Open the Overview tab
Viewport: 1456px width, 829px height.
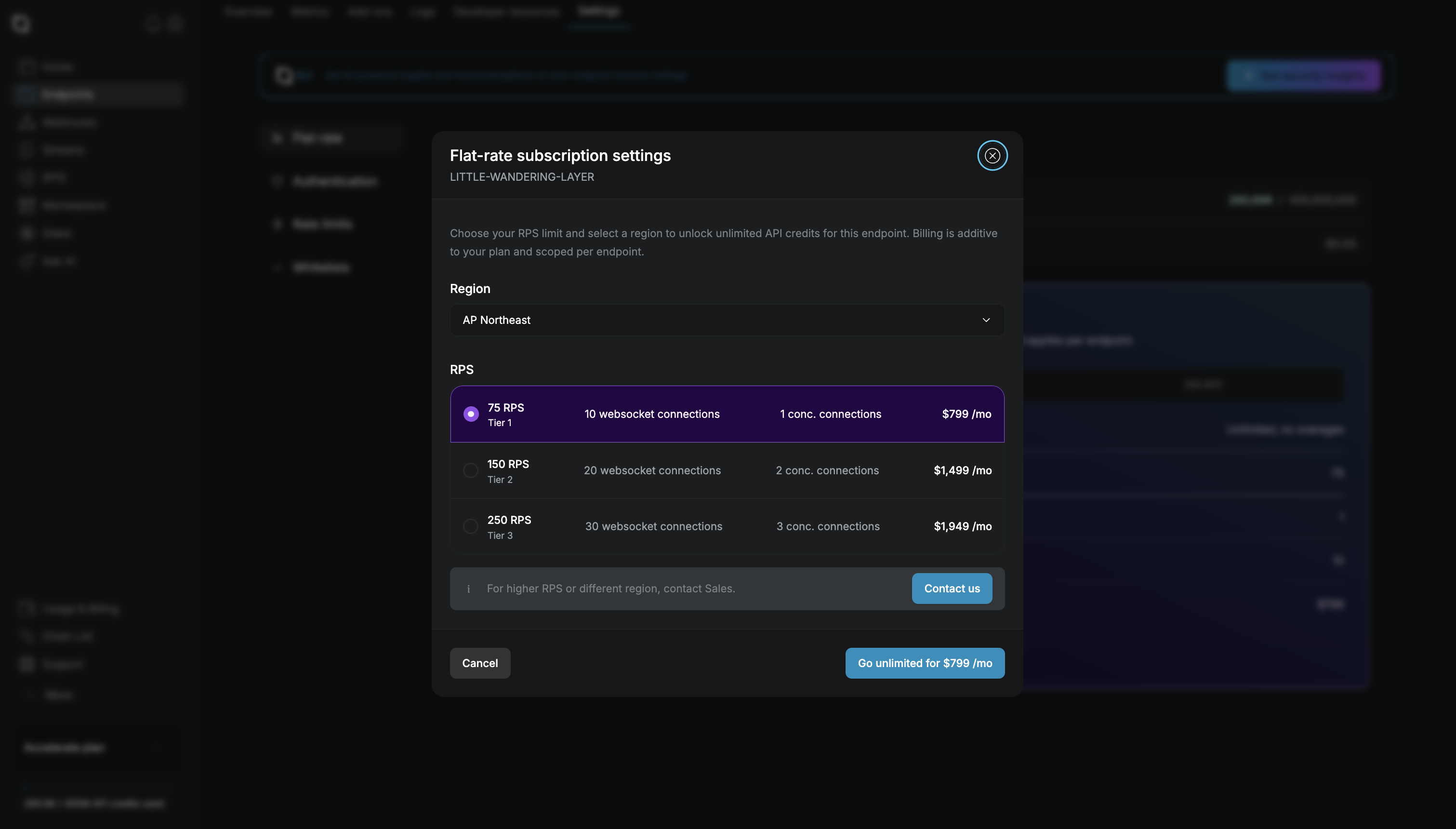(x=248, y=12)
